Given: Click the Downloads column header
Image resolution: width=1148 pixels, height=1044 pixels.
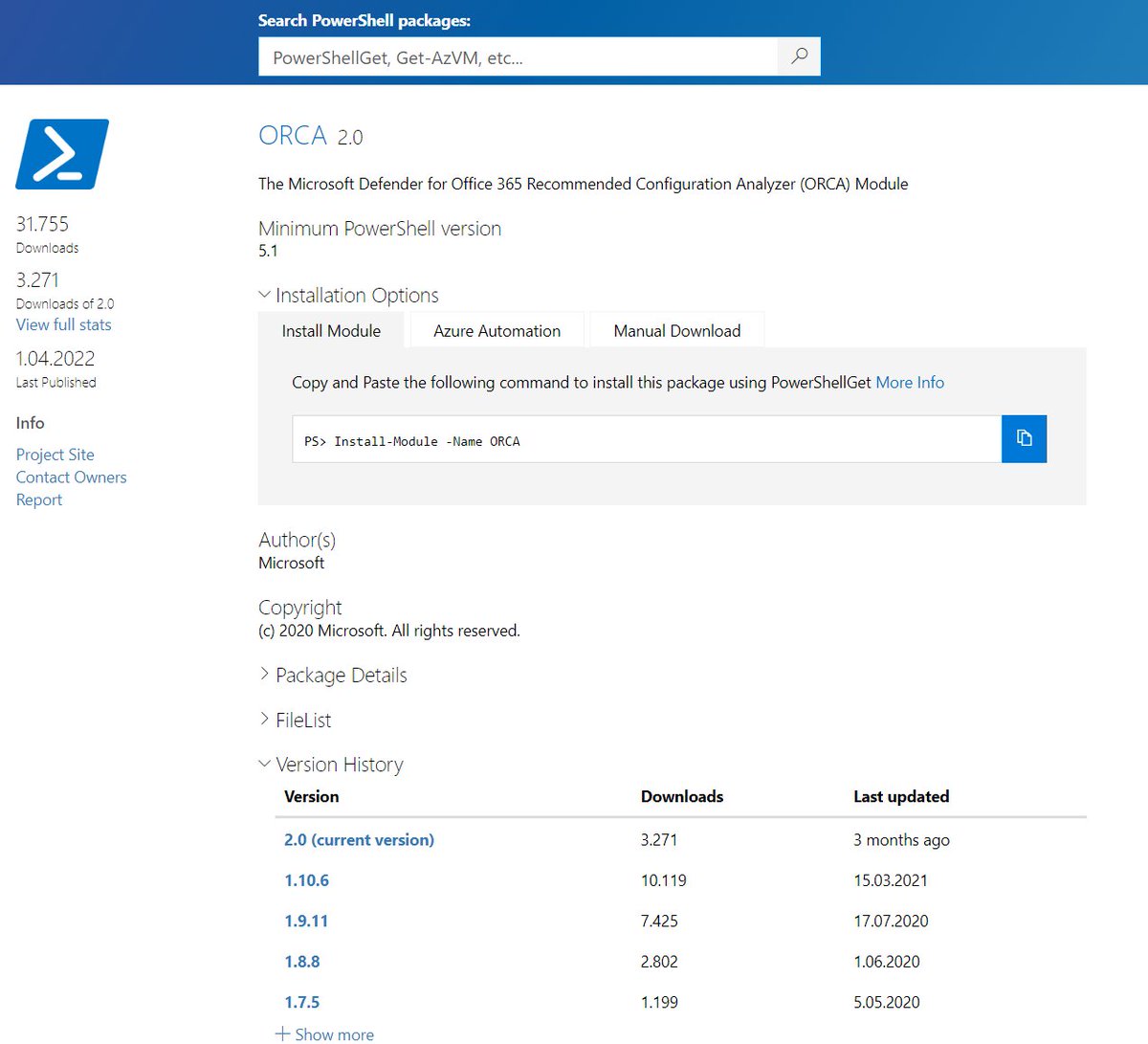Looking at the screenshot, I should 682,796.
